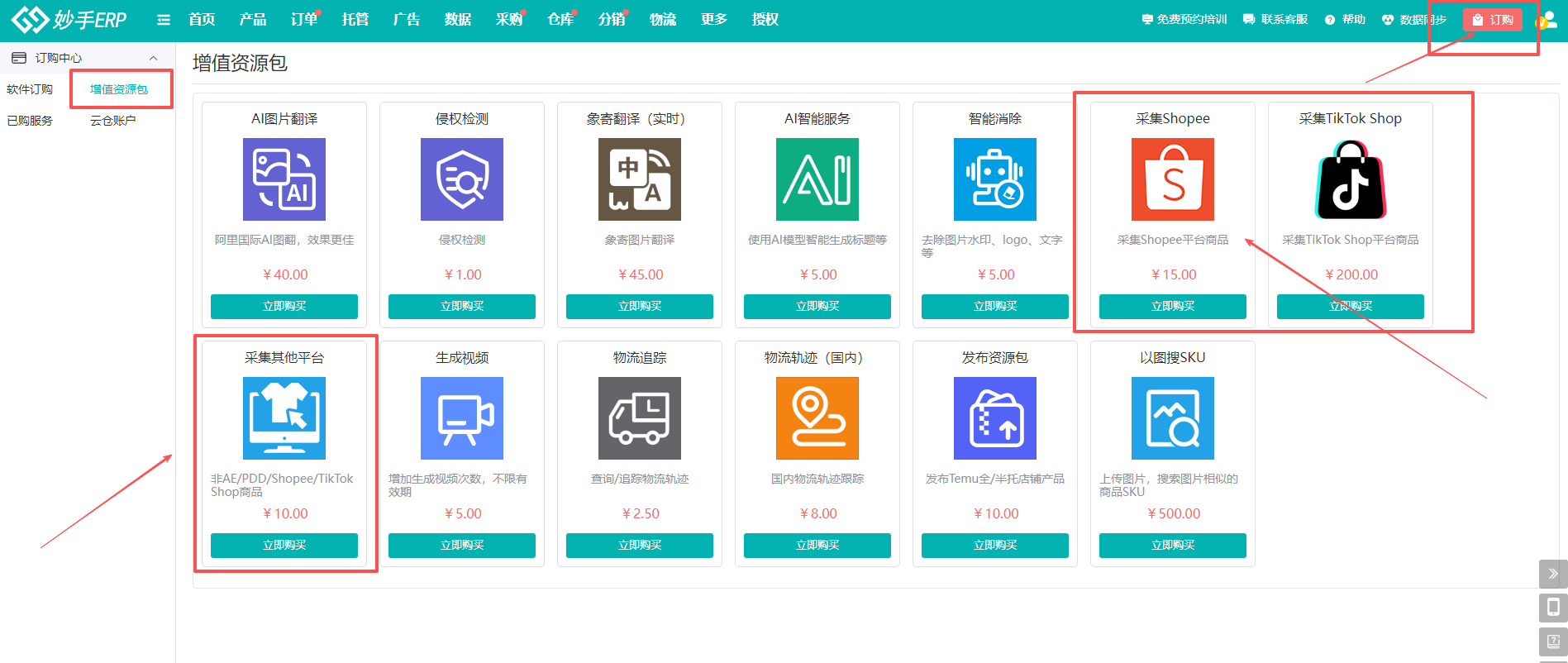Click 联系客服 in top bar

pos(1275,20)
